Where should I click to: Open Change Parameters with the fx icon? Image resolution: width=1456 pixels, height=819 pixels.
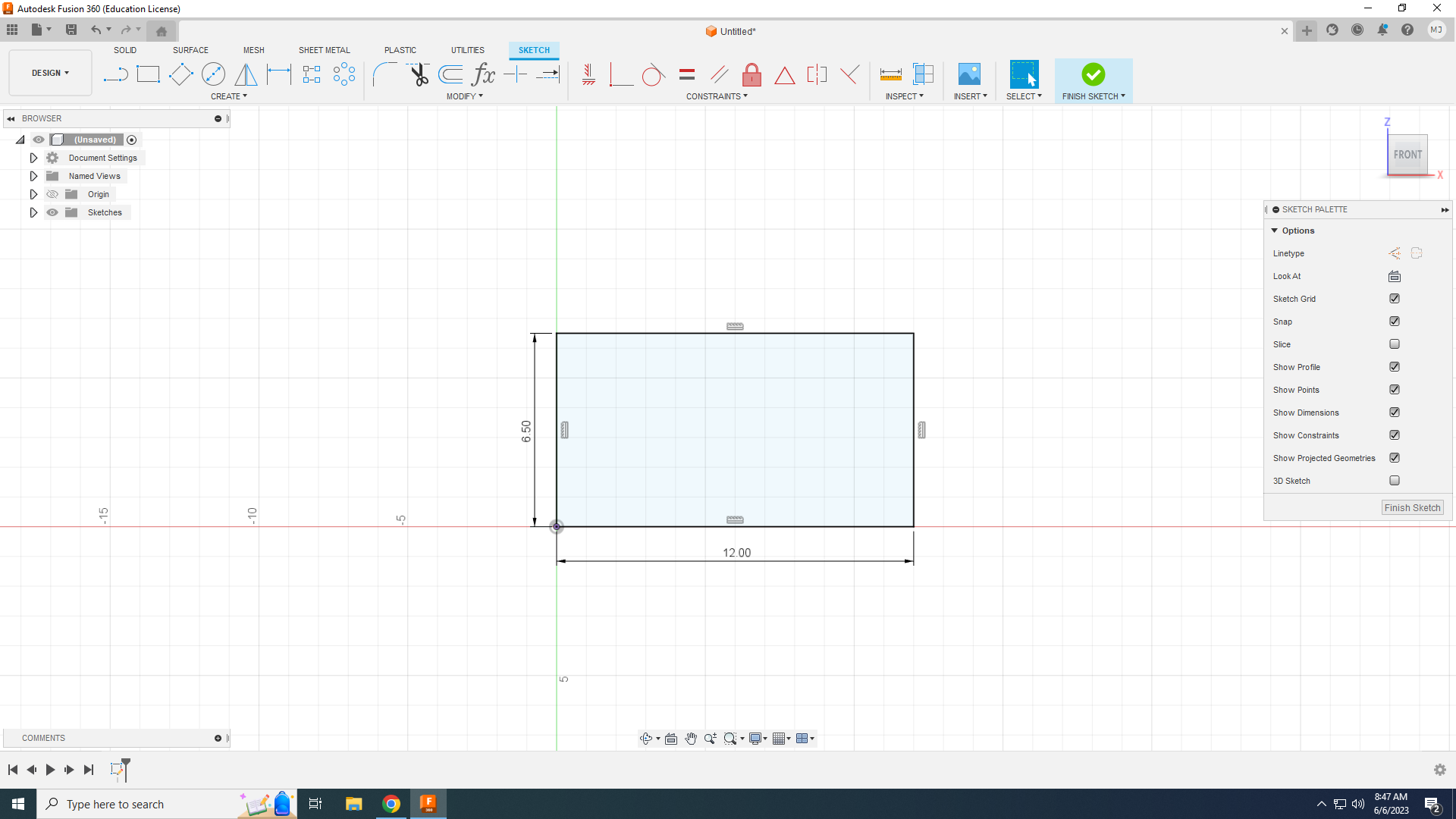pos(483,74)
